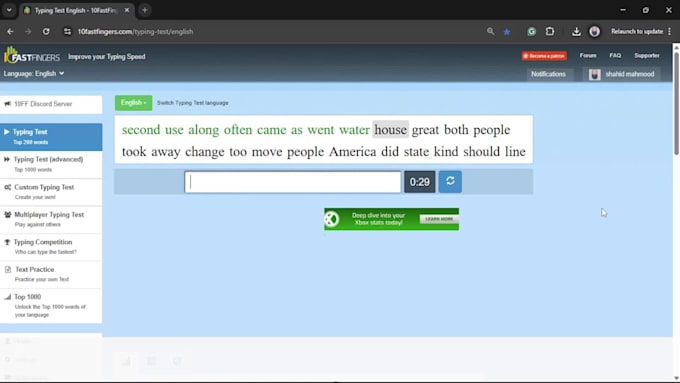Click the browser back arrow
Screen dimensions: 680x383
pyautogui.click(x=10, y=32)
